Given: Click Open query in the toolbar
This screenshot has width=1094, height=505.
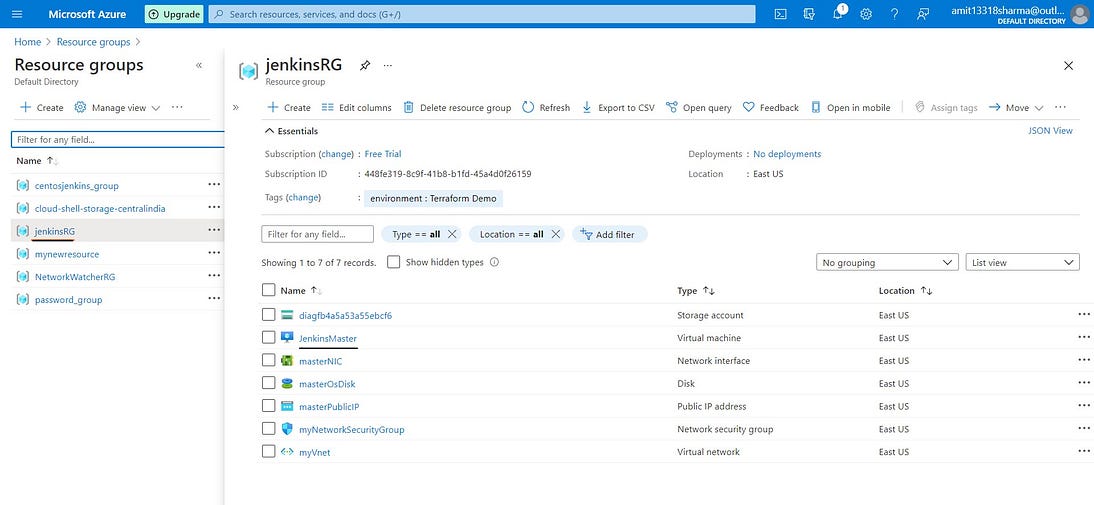Looking at the screenshot, I should click(698, 107).
